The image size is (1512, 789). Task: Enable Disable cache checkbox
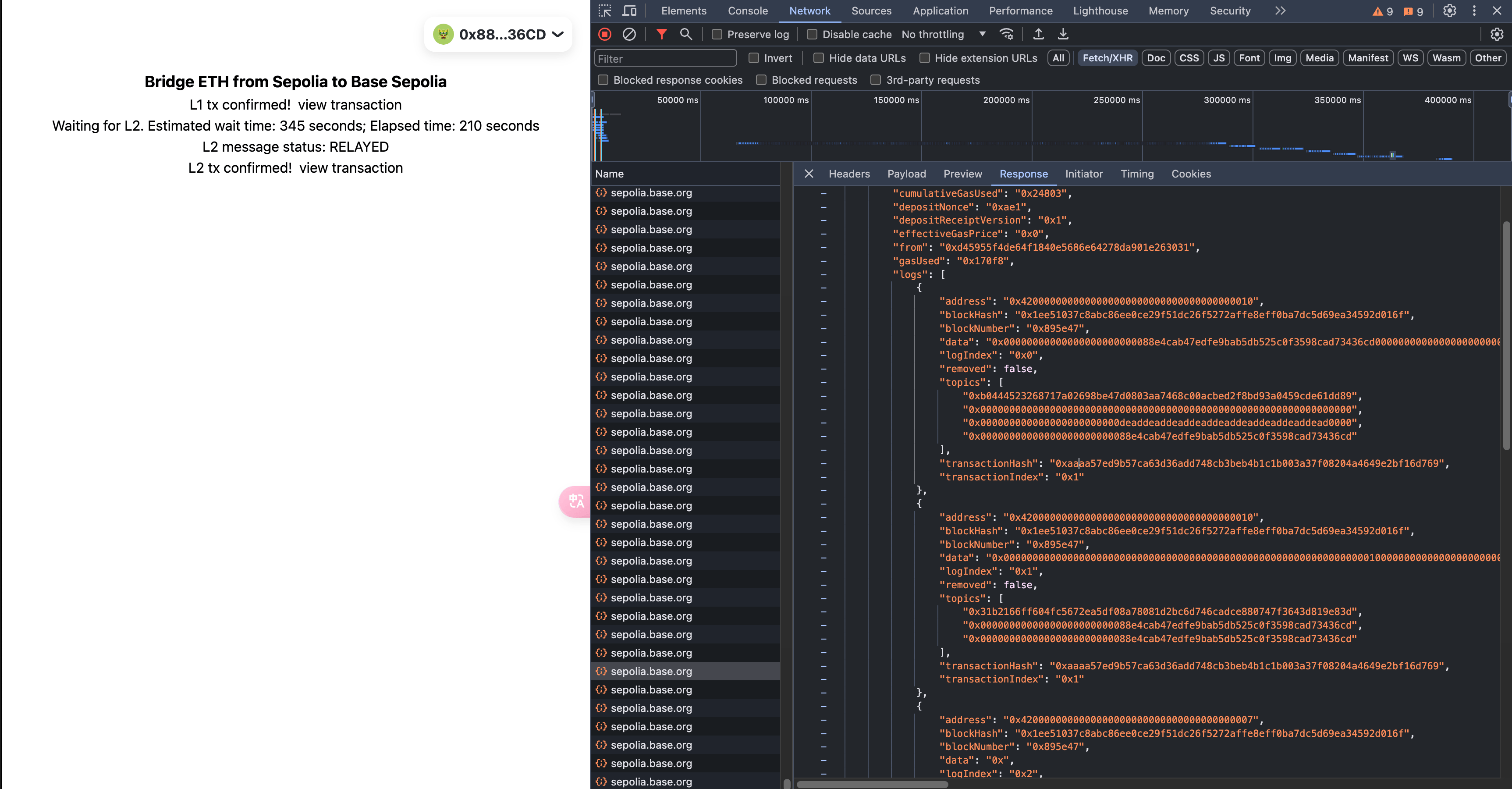point(812,34)
